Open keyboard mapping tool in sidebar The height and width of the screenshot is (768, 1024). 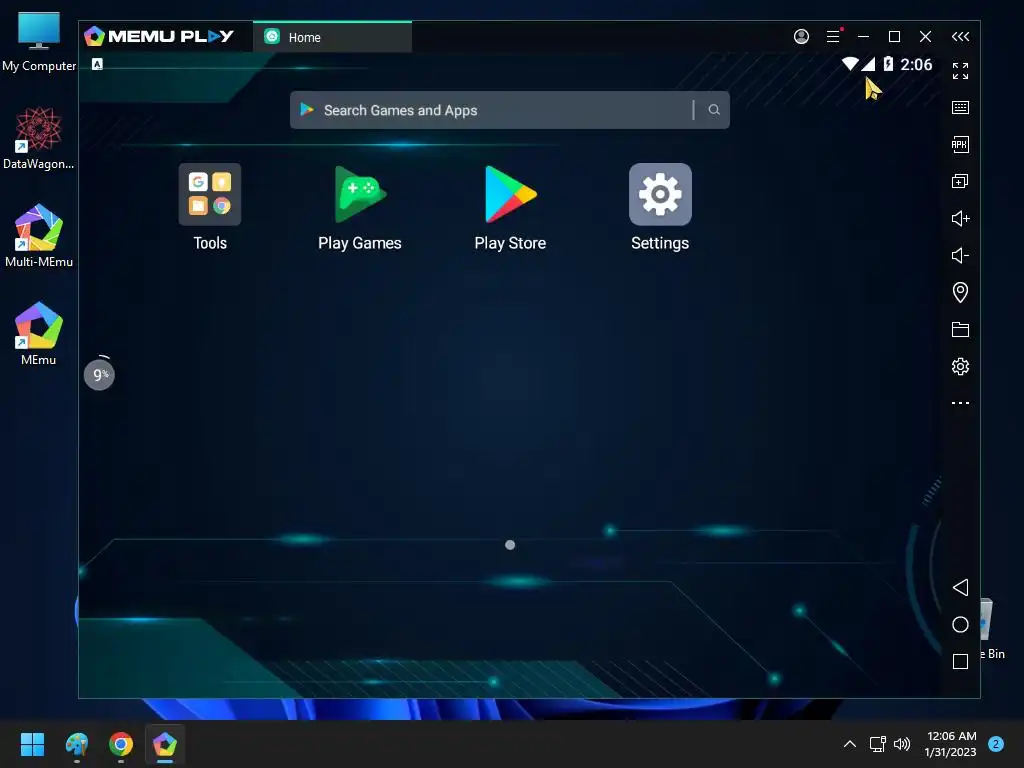pyautogui.click(x=960, y=108)
